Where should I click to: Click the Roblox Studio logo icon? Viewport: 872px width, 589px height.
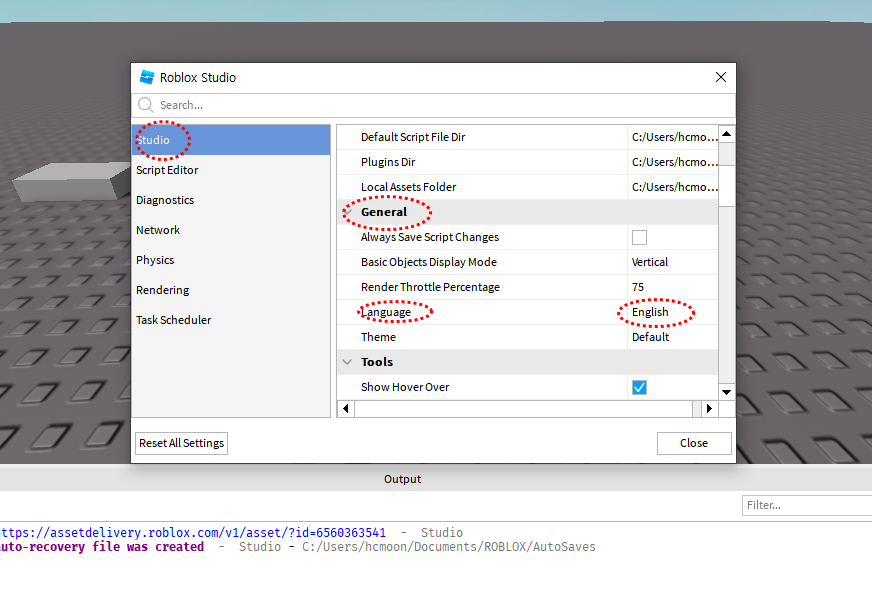click(x=147, y=77)
